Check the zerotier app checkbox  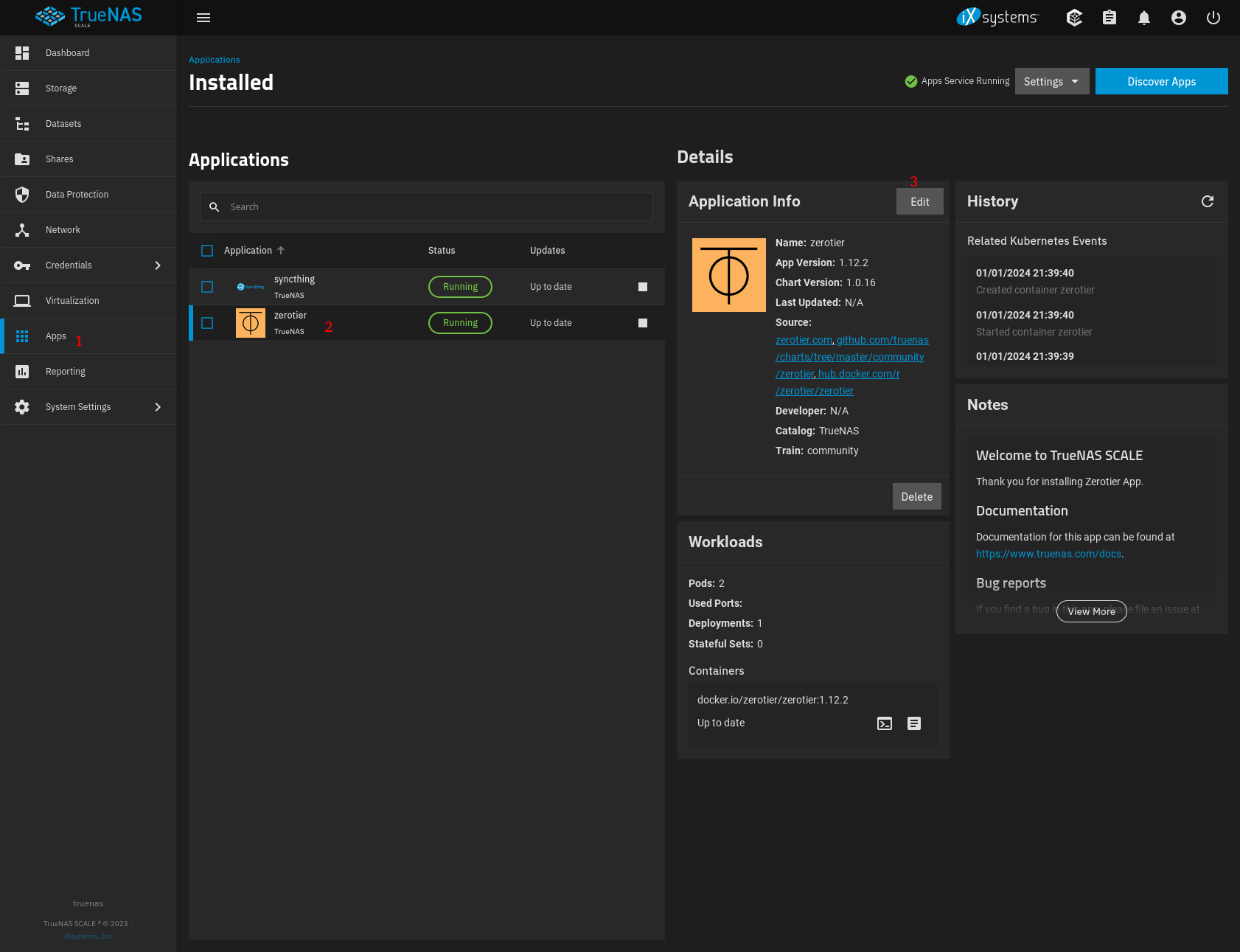[x=207, y=323]
